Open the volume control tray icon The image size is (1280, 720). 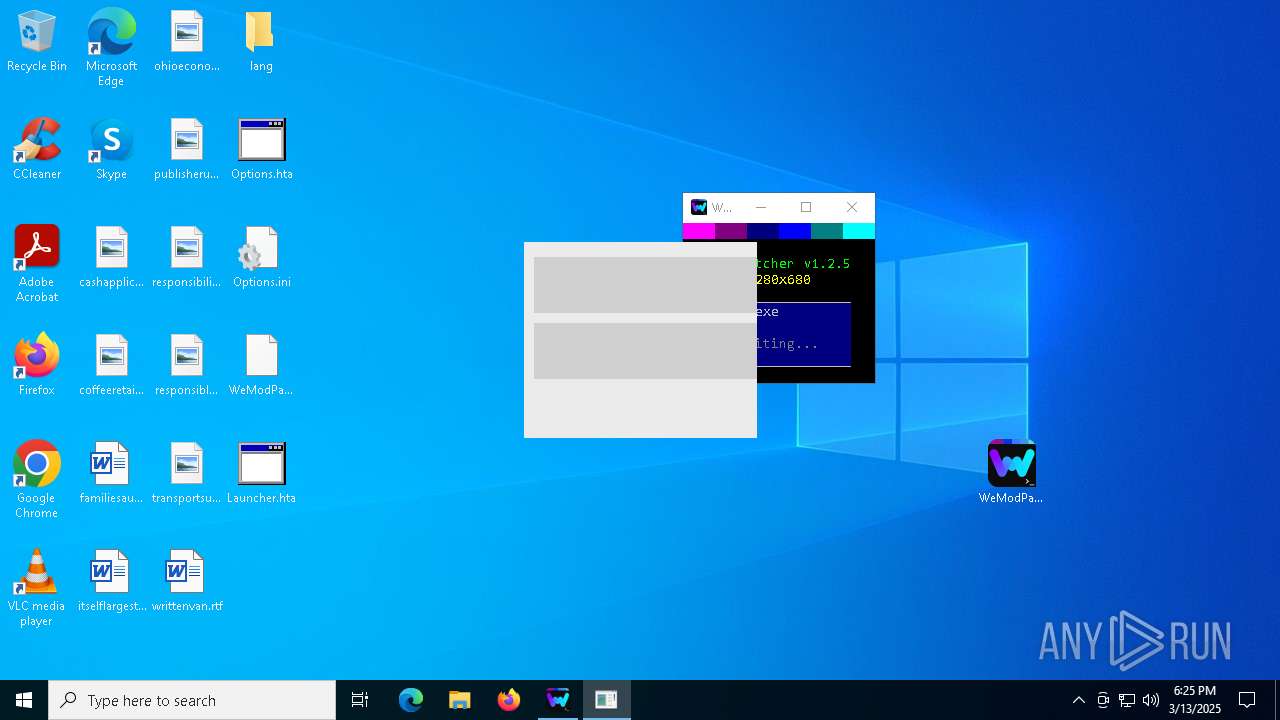coord(1151,700)
